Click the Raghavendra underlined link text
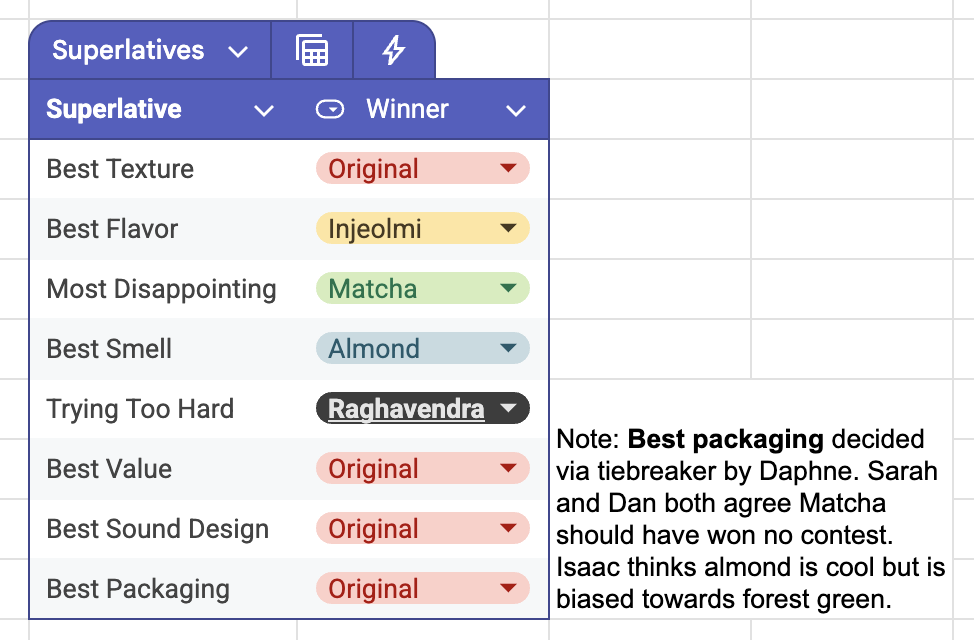 tap(406, 409)
